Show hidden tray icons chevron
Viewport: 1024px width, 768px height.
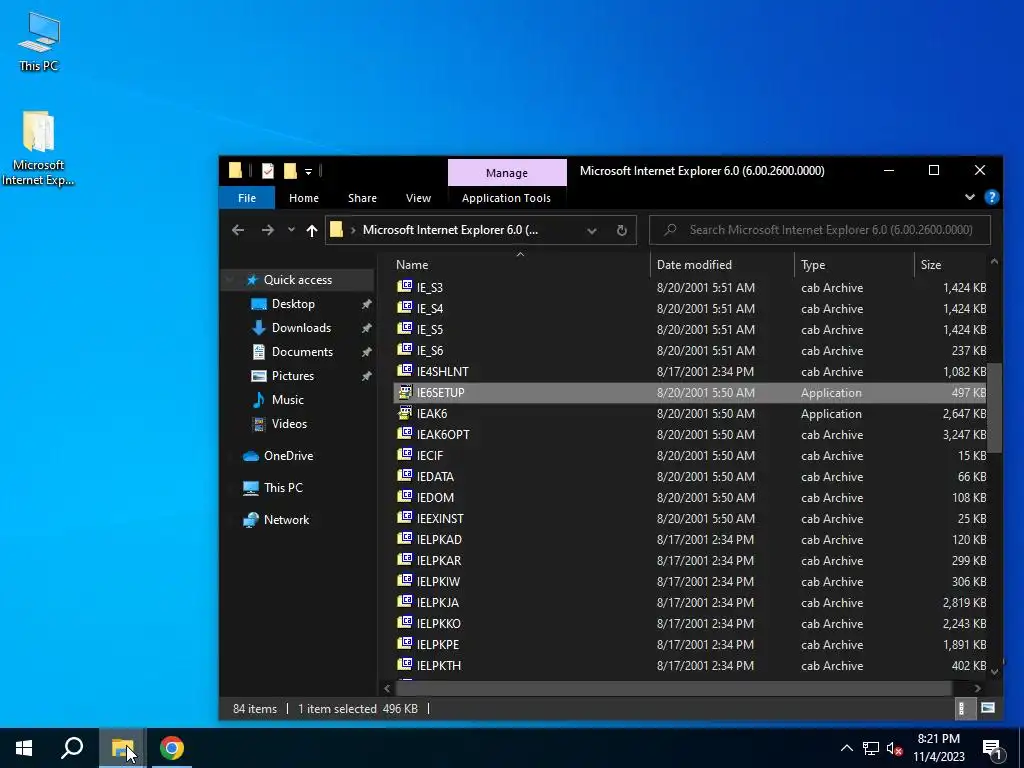pos(846,748)
